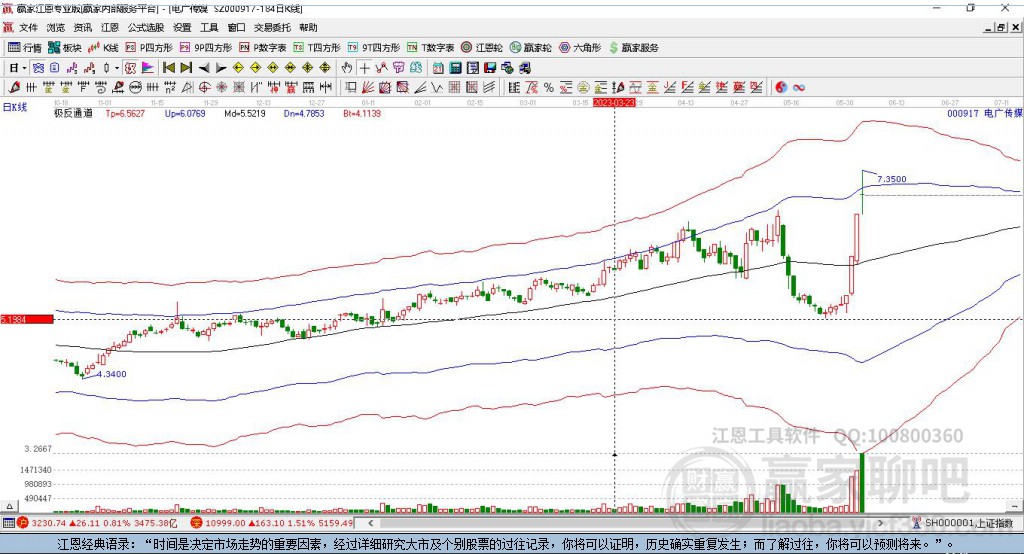This screenshot has width=1024, height=554.
Task: Click the gold 金 coin icon
Action: click(x=583, y=87)
